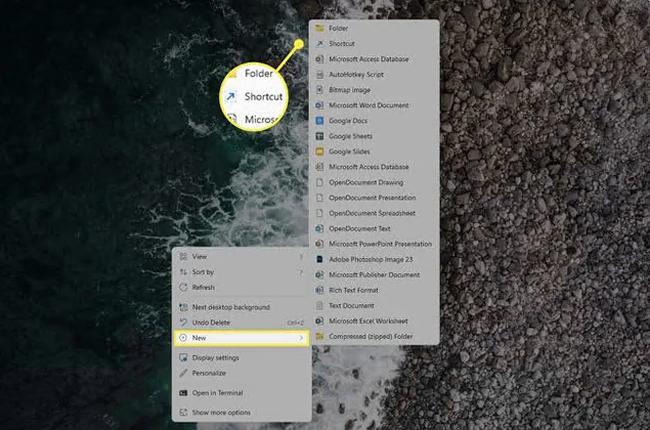Click the AutoHotkey Script icon
Viewport: 650px width, 430px height.
click(x=319, y=75)
